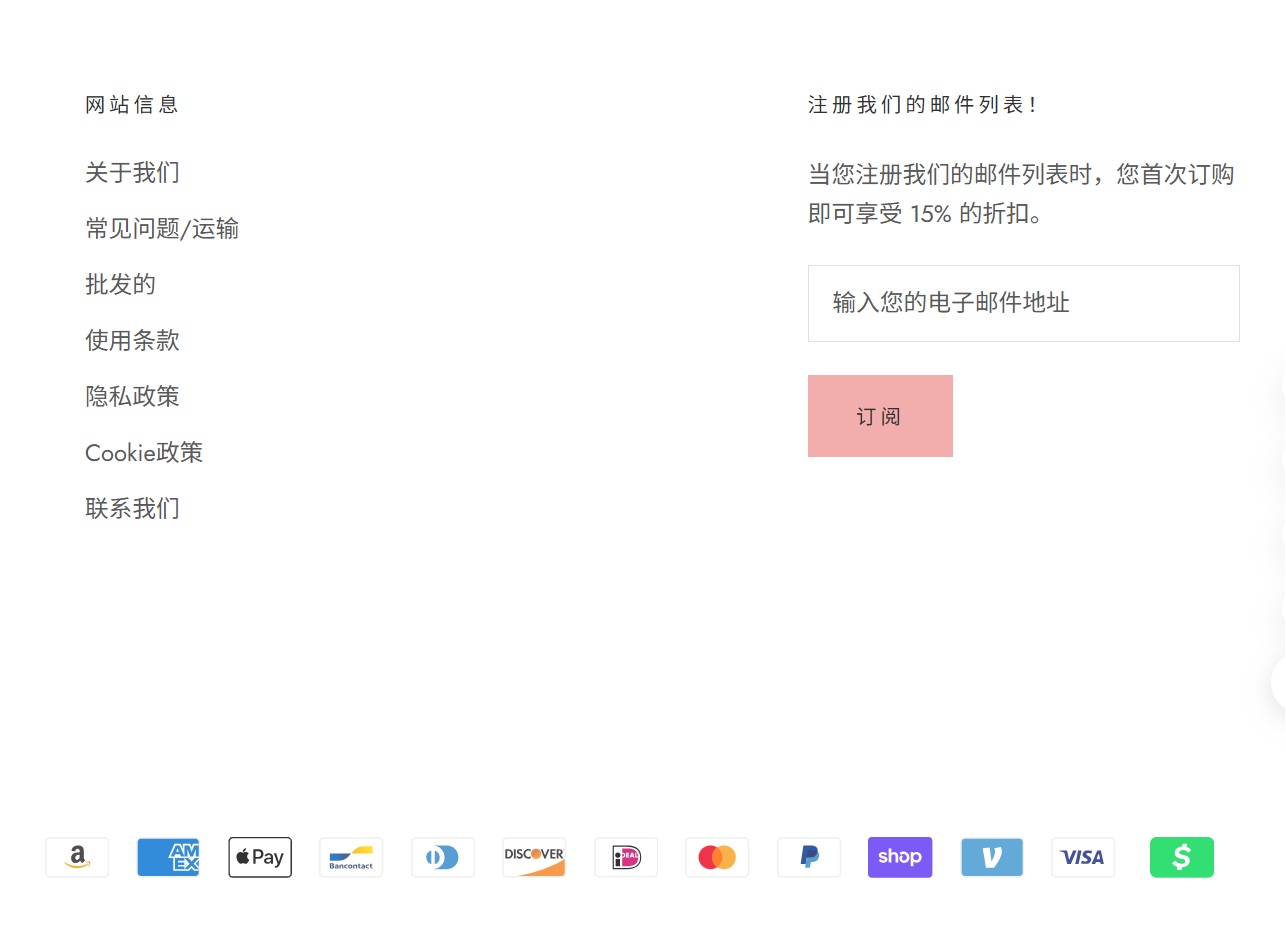The width and height of the screenshot is (1286, 930).
Task: Click the Amazon Pay payment icon
Action: coord(77,857)
